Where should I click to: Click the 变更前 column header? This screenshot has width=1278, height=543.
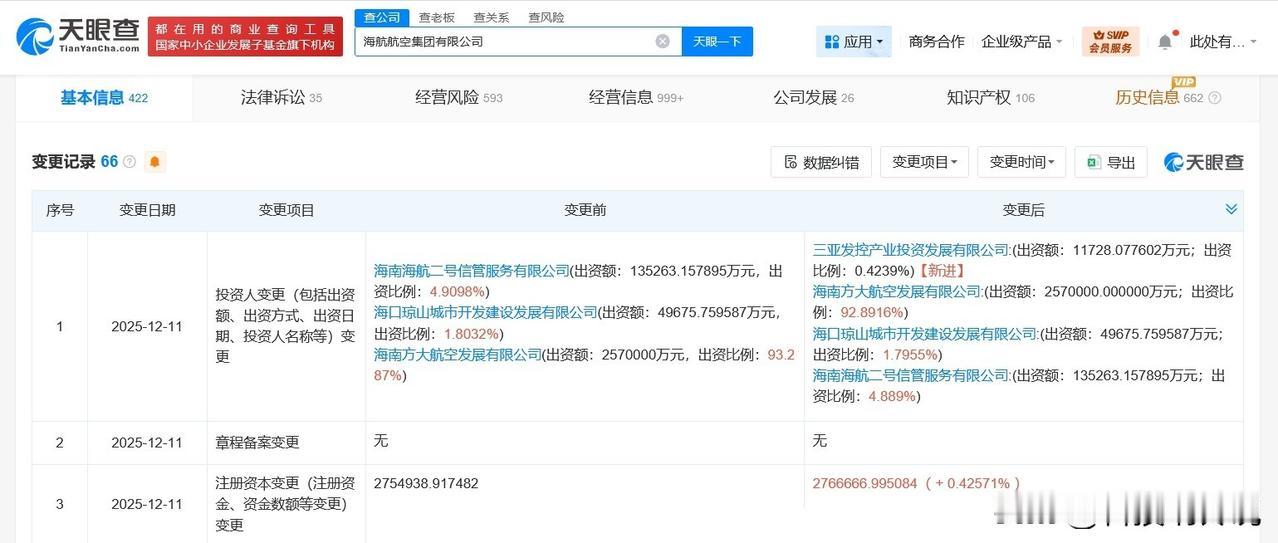(585, 210)
